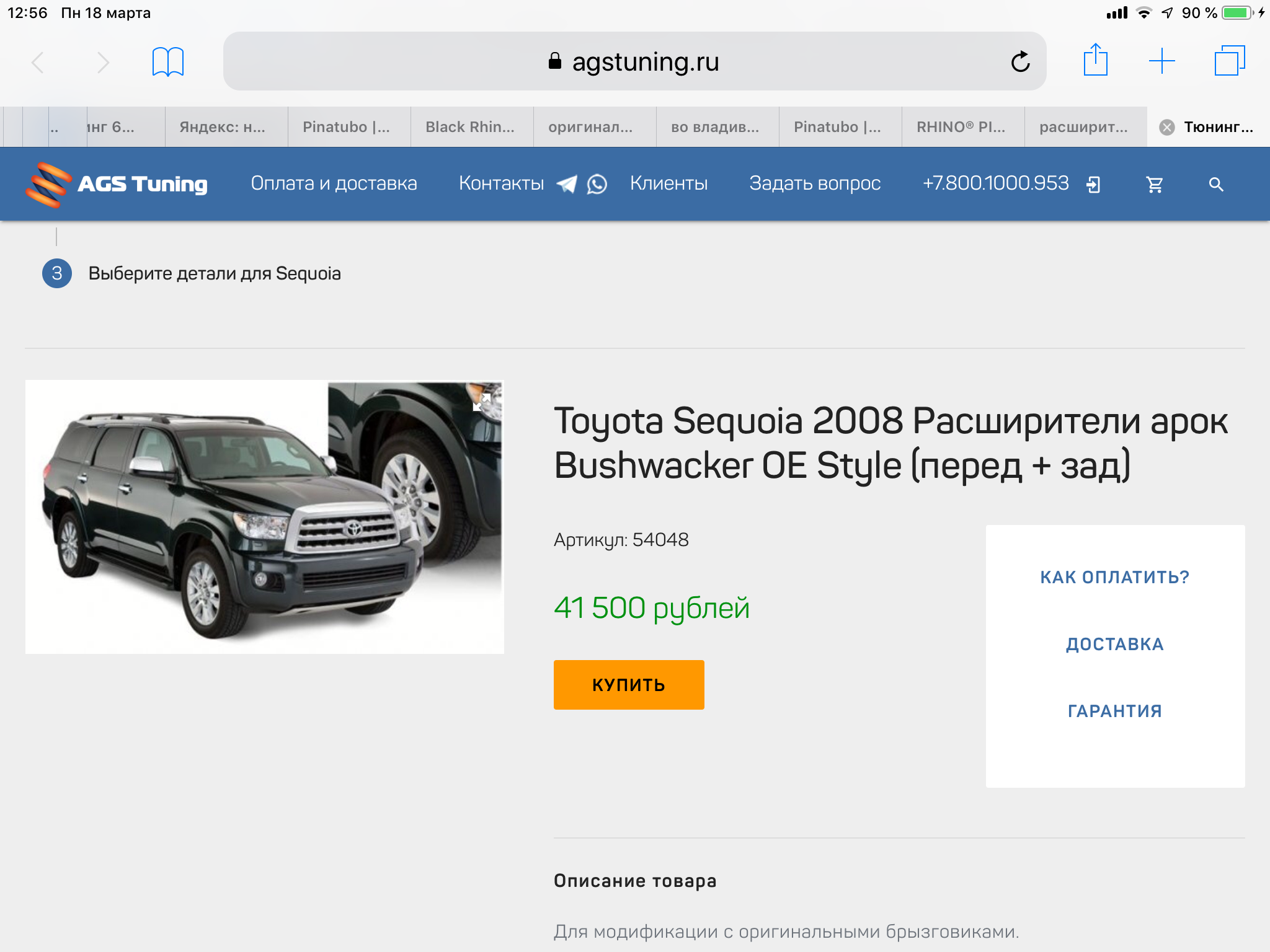Open WhatsApp contact icon
Screen dimensions: 1270x952
pos(597,184)
